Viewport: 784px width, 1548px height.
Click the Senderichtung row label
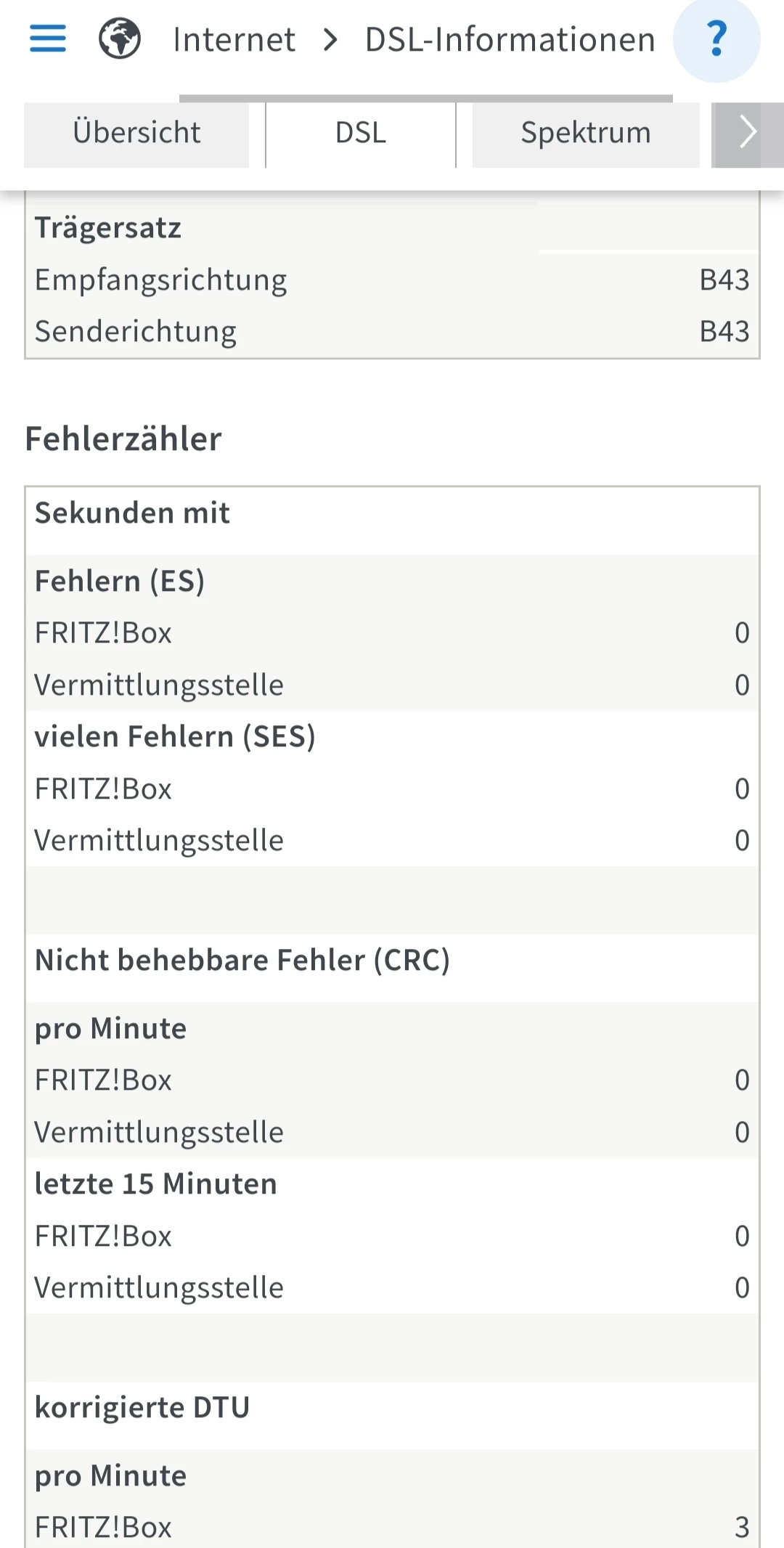pyautogui.click(x=136, y=332)
